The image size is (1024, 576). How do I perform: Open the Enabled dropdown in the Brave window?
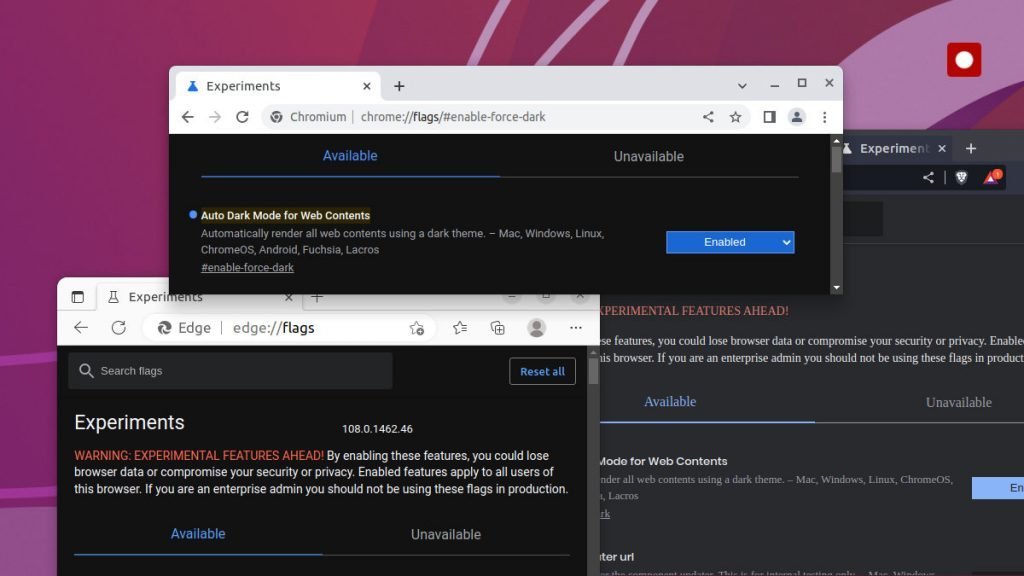(1003, 487)
